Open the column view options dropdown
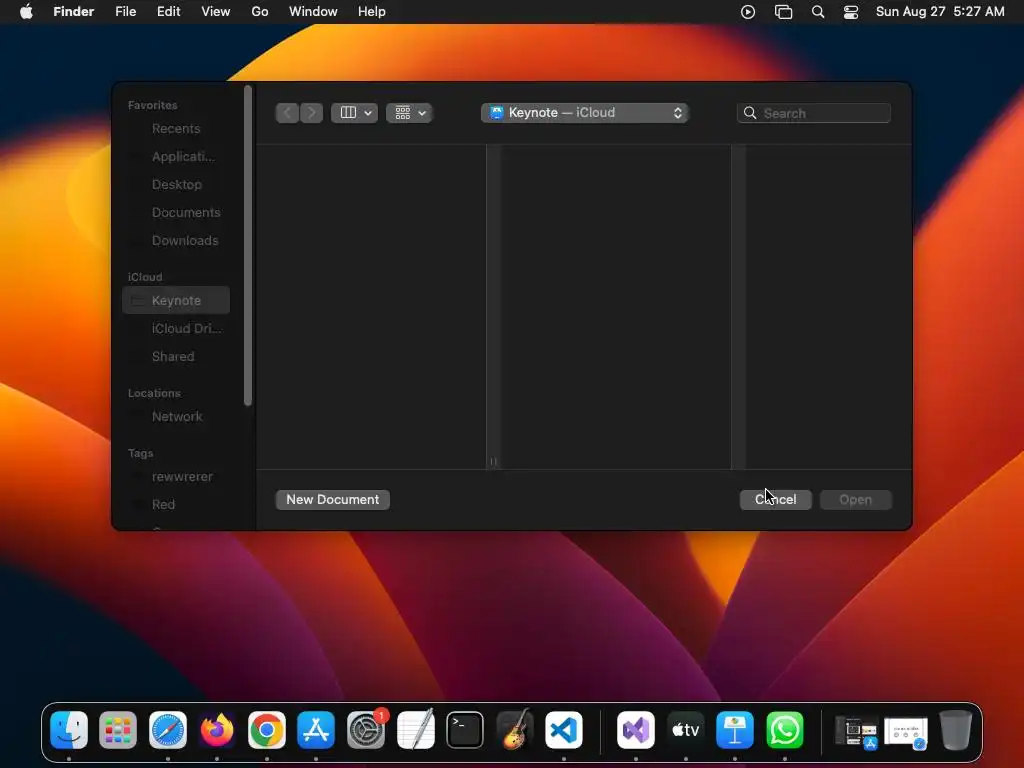1024x768 pixels. pyautogui.click(x=354, y=113)
